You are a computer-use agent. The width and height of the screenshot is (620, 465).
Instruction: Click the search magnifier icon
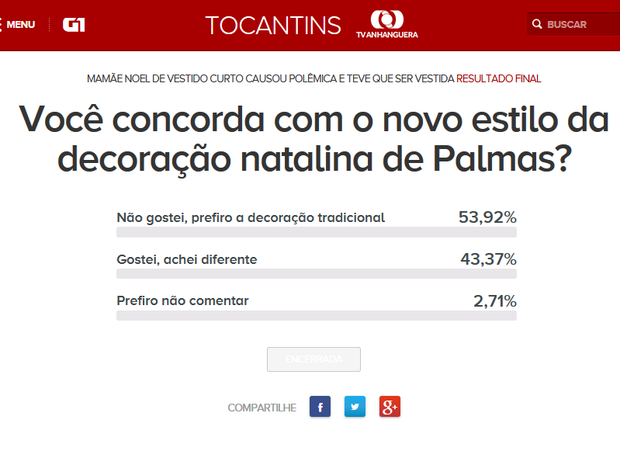pyautogui.click(x=539, y=24)
